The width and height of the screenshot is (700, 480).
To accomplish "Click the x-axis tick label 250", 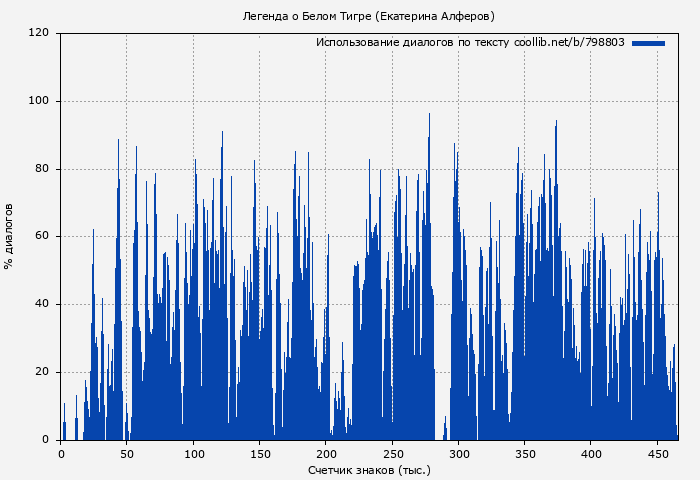I will (x=392, y=454).
